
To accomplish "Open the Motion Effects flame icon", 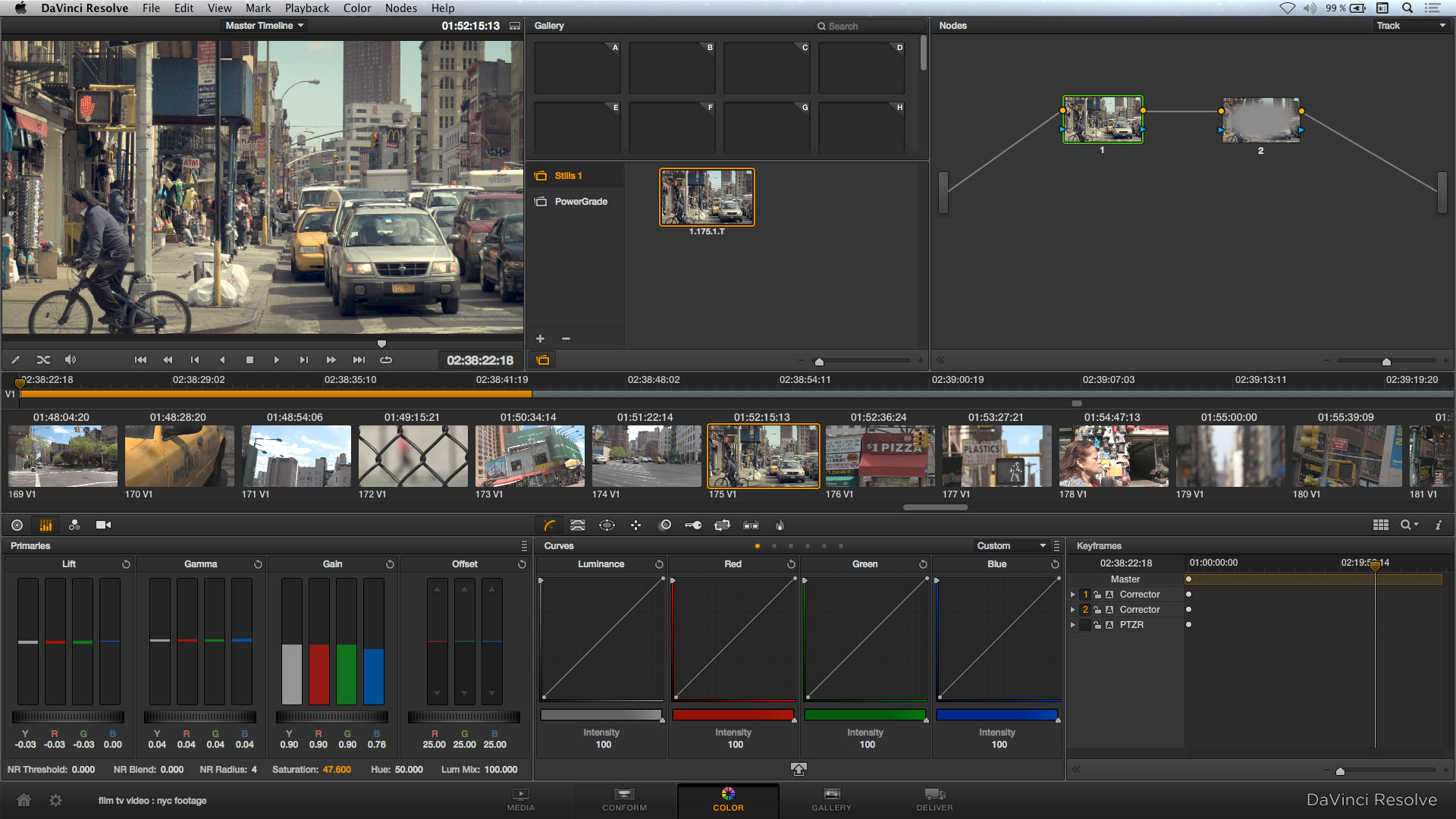I will [780, 525].
